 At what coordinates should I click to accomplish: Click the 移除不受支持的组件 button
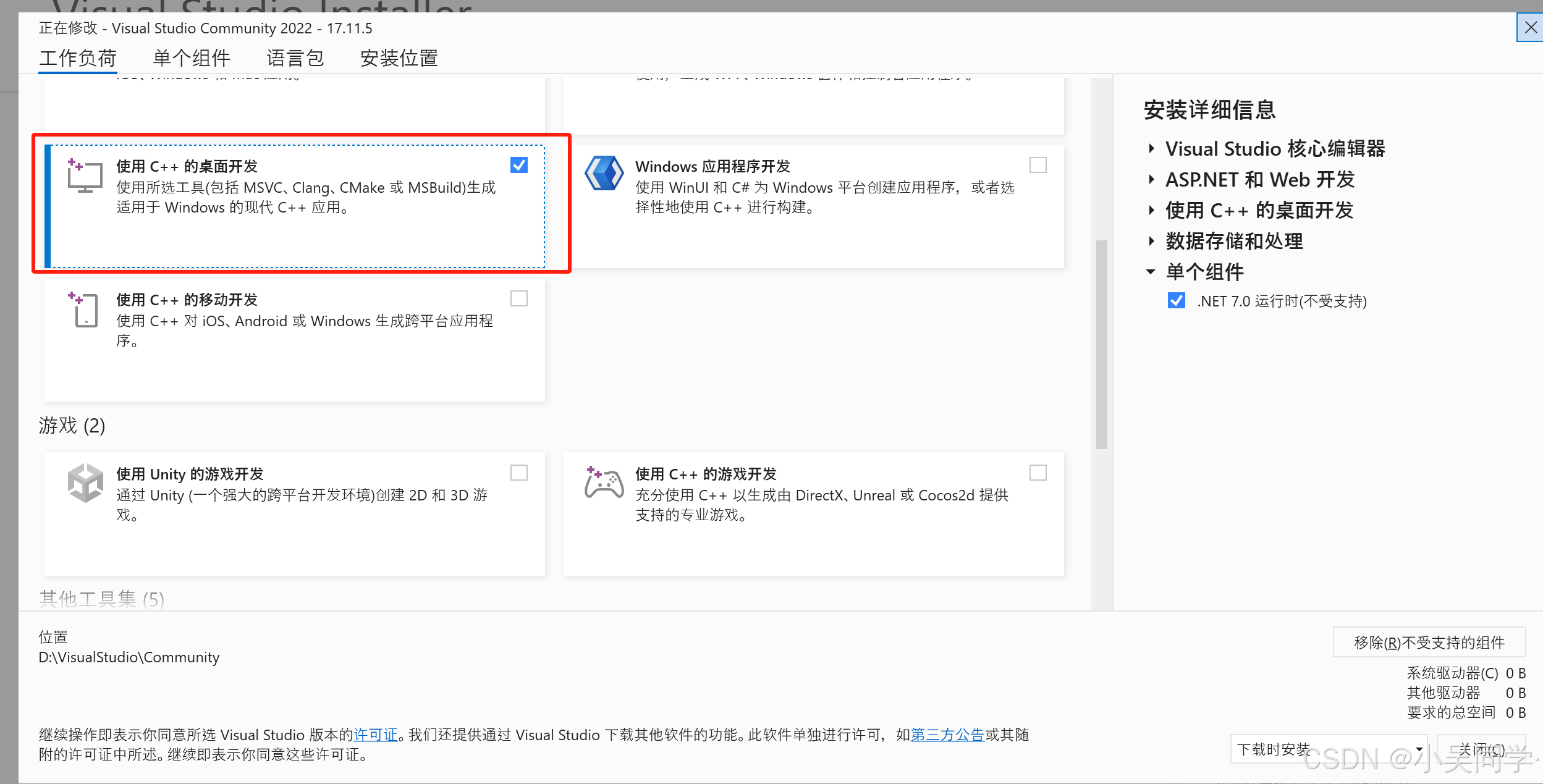(1429, 643)
